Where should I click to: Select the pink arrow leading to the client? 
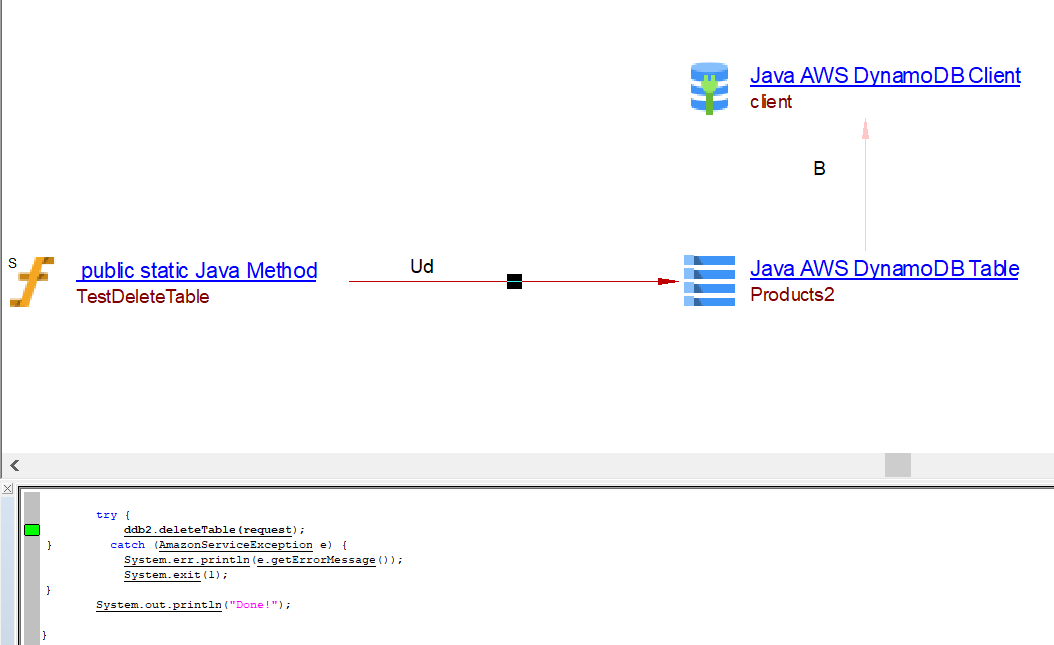pyautogui.click(x=864, y=190)
